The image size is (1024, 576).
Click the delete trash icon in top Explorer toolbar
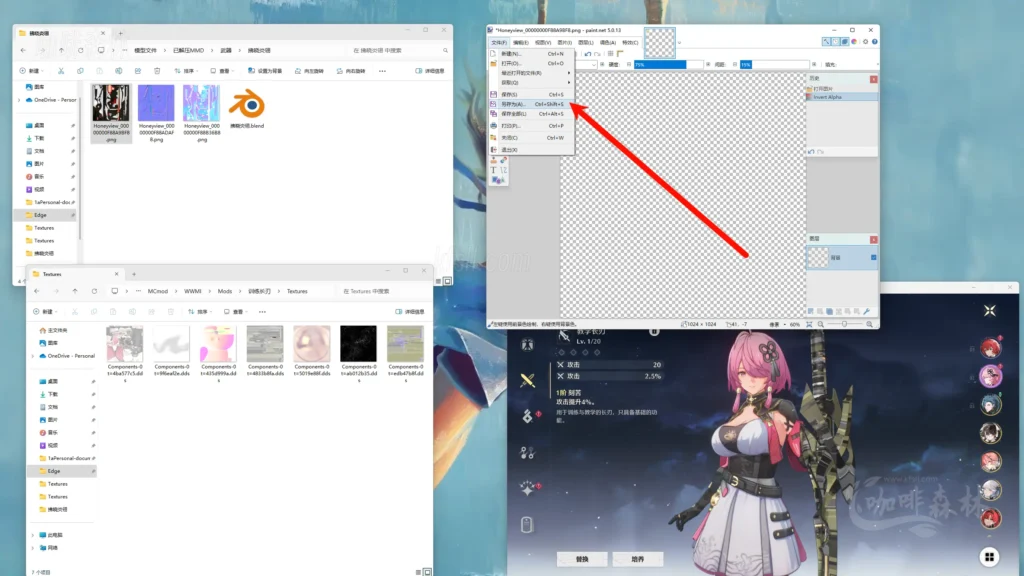coord(157,71)
